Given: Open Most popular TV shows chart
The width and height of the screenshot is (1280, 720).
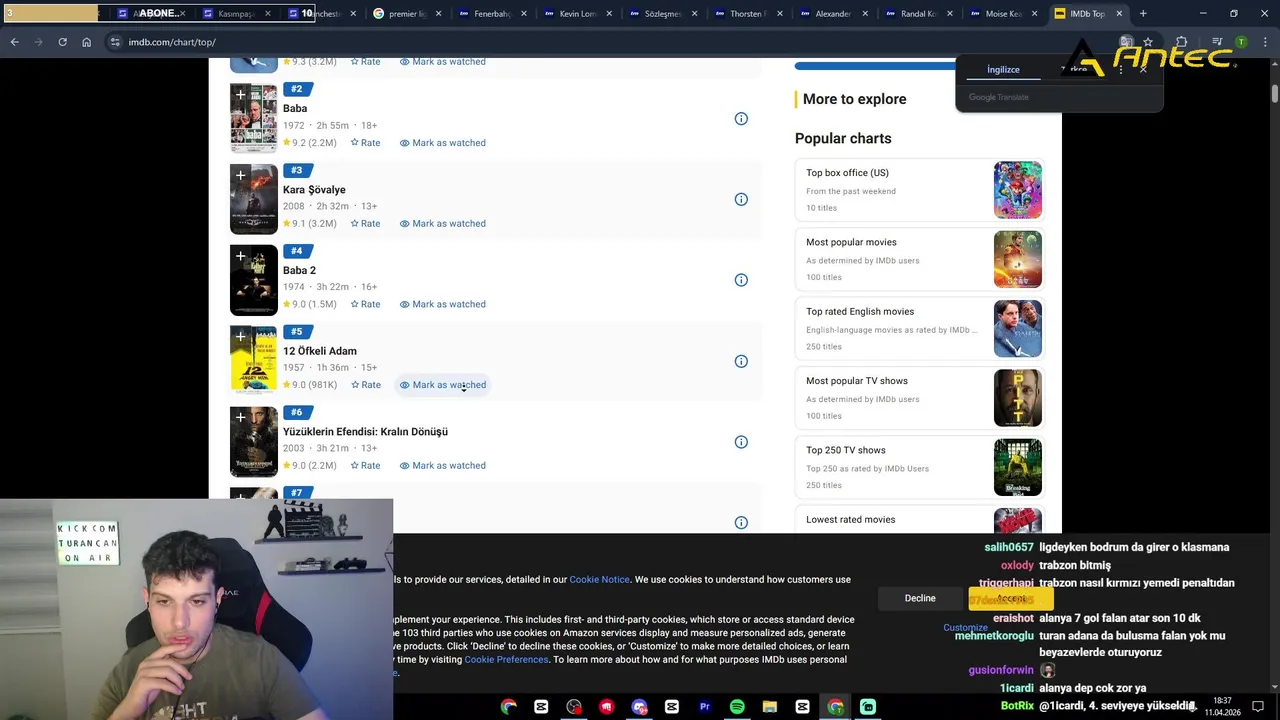Looking at the screenshot, I should click(919, 398).
